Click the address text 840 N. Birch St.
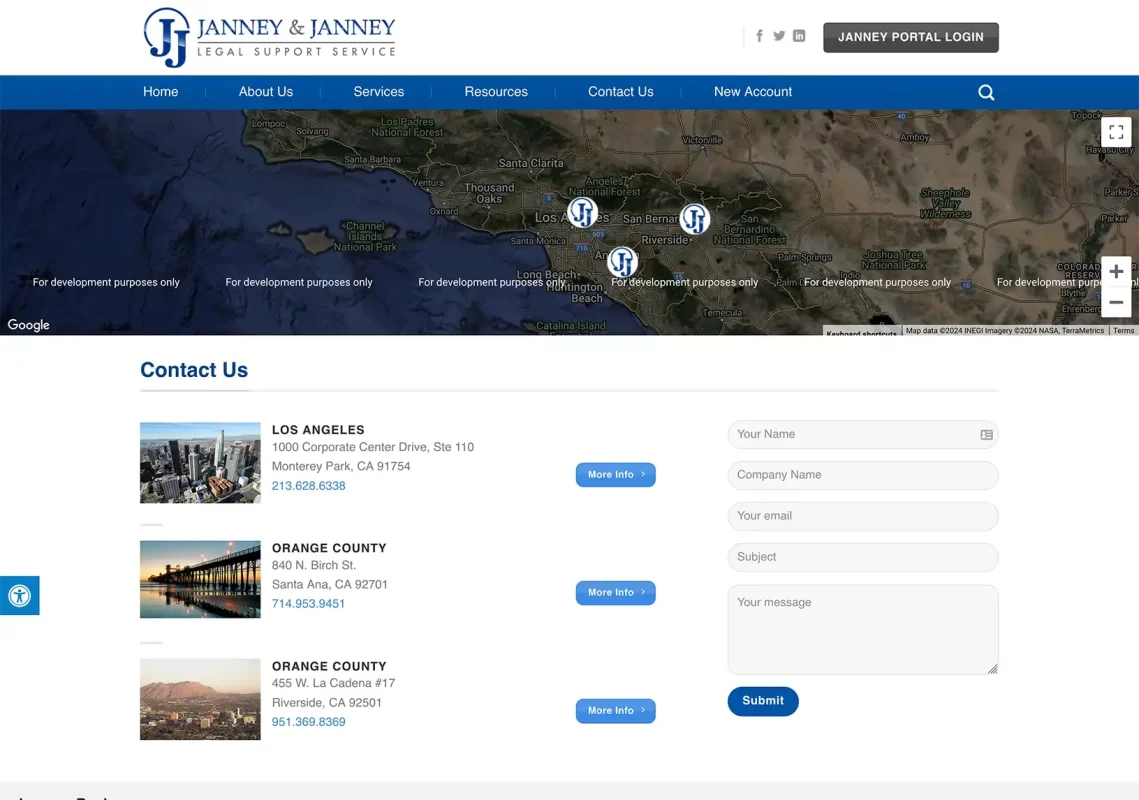This screenshot has height=800, width=1139. (x=314, y=565)
